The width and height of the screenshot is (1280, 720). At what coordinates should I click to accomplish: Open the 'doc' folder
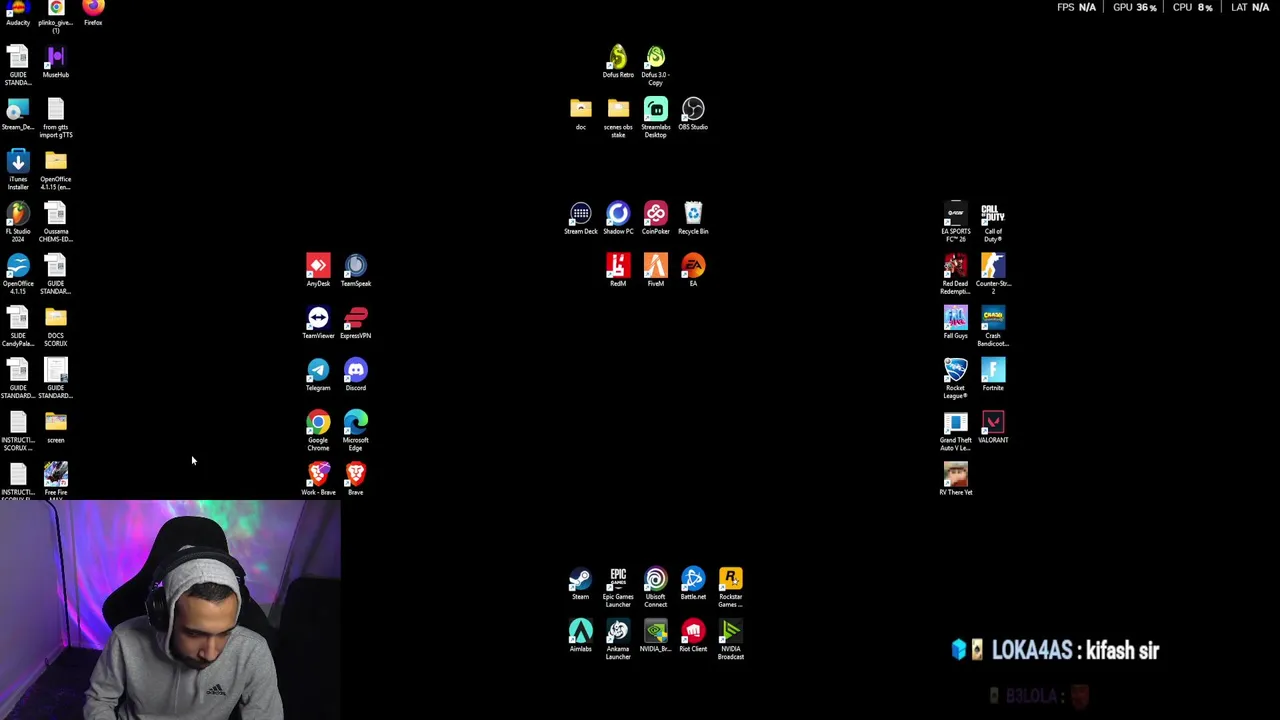[x=581, y=114]
